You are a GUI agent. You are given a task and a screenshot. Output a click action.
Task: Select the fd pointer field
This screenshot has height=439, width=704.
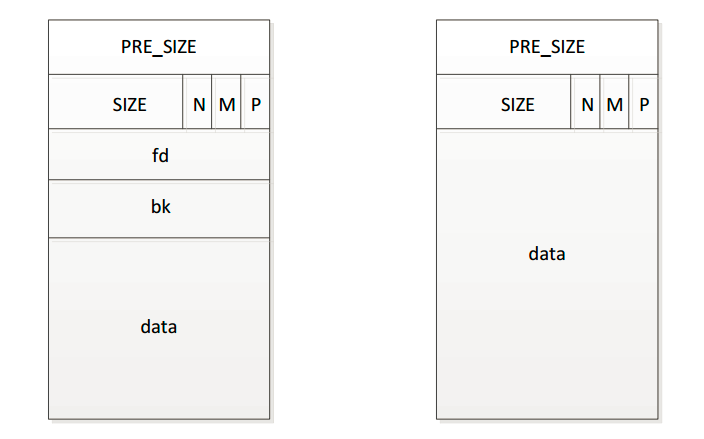pyautogui.click(x=159, y=155)
